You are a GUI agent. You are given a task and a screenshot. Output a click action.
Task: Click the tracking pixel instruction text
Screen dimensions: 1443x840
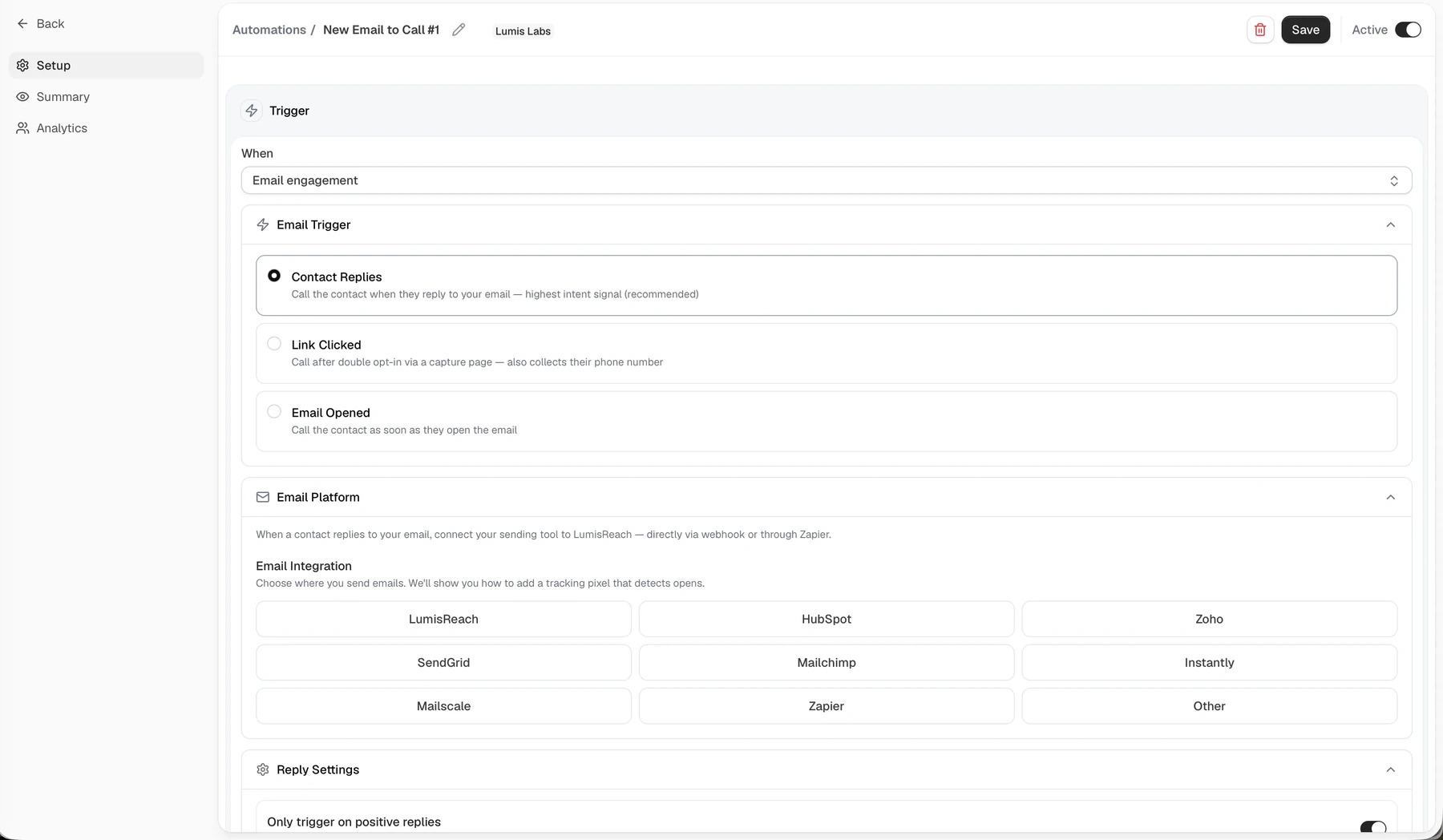click(x=480, y=584)
